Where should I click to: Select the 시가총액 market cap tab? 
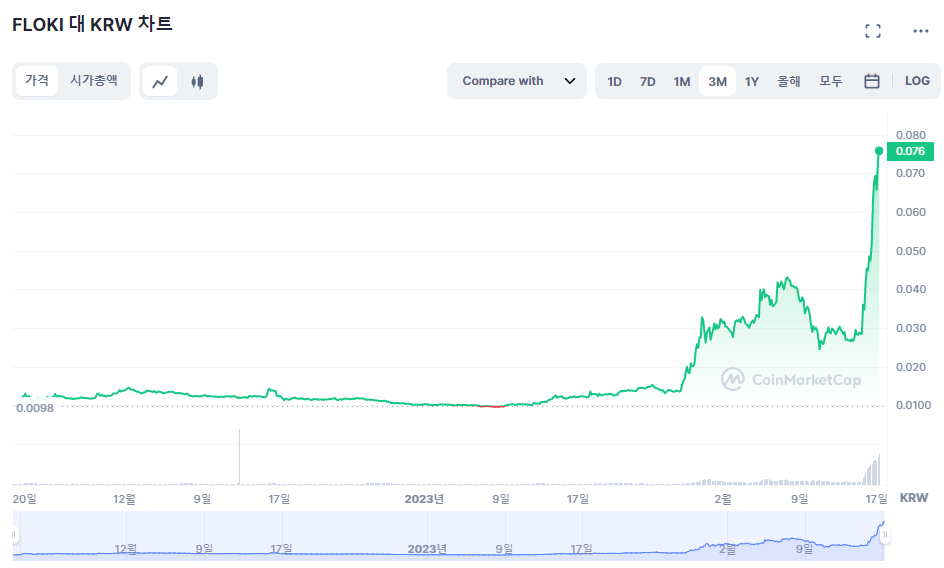click(94, 80)
